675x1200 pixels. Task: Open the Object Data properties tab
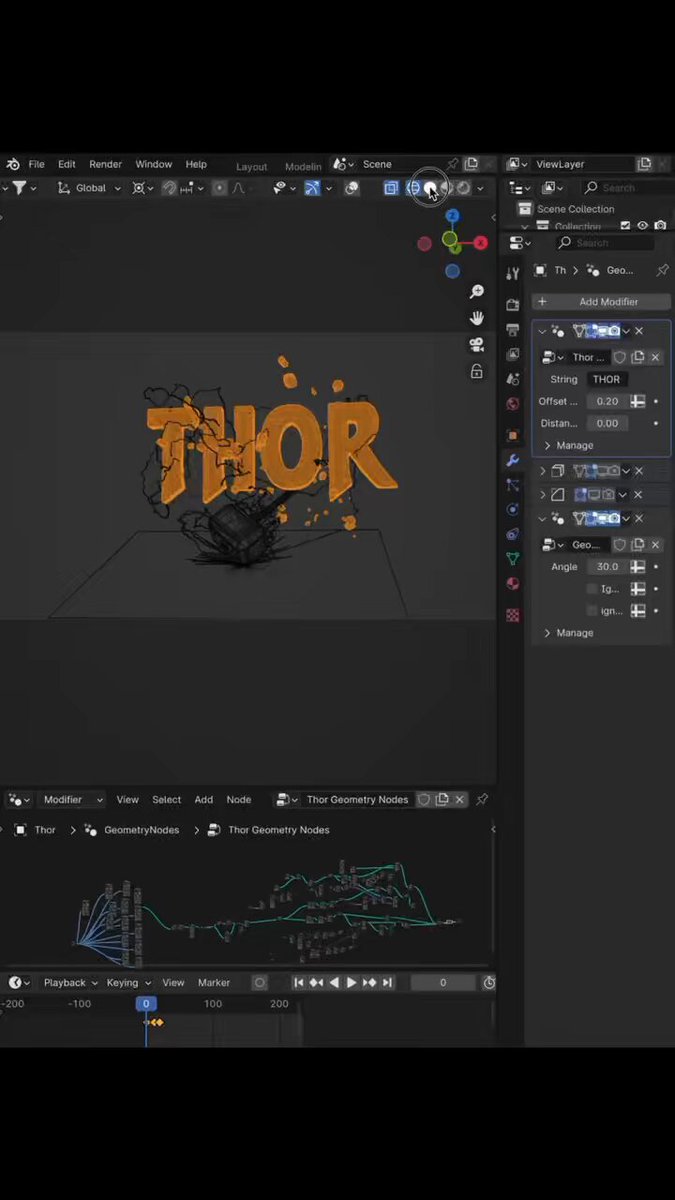[x=513, y=559]
